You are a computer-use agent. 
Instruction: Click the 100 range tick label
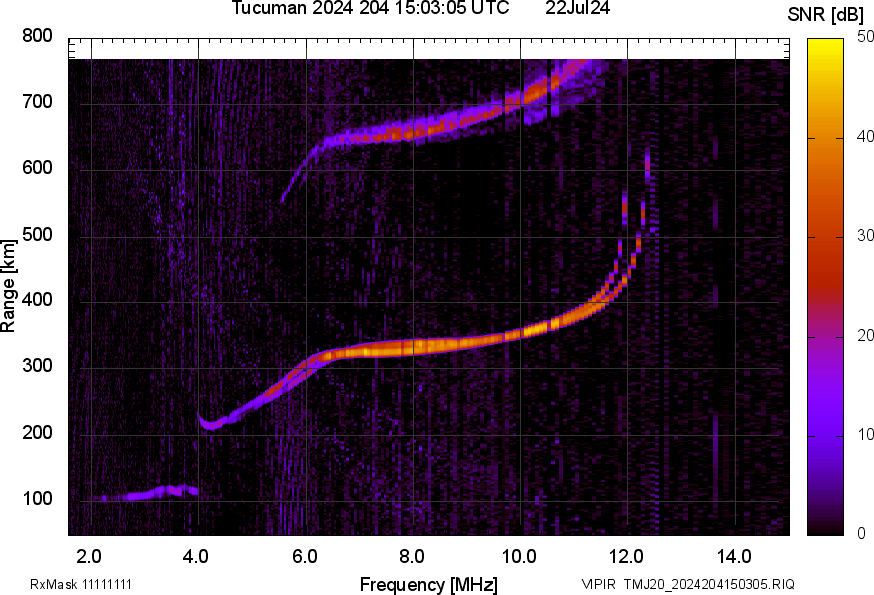point(37,498)
